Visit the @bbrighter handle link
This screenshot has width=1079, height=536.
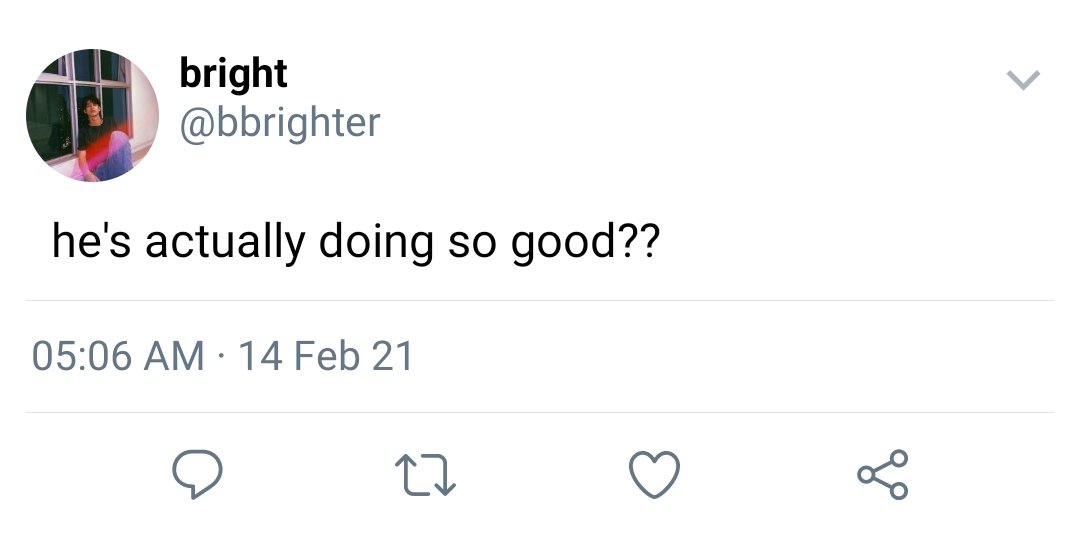[279, 123]
